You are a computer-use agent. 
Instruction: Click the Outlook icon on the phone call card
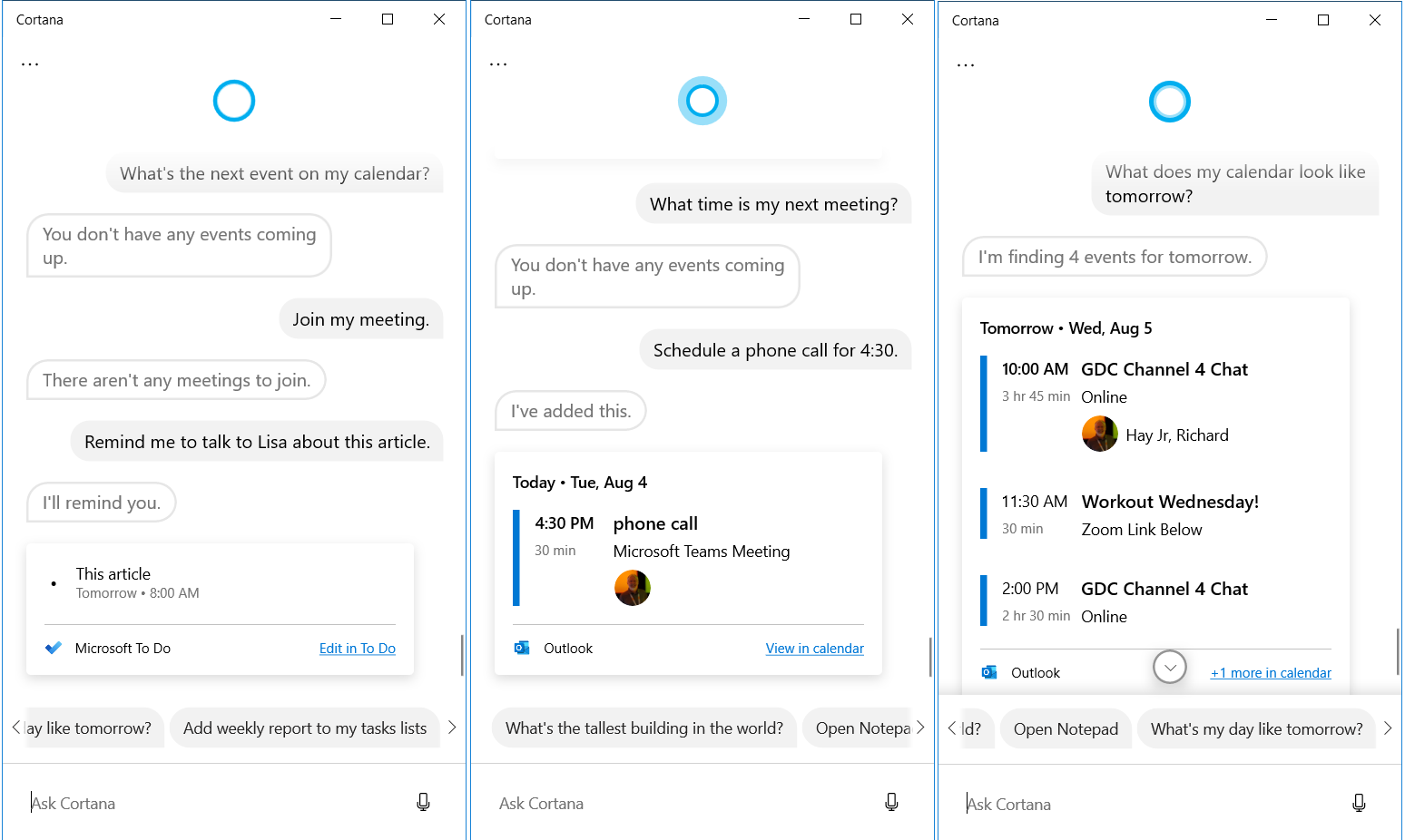[522, 648]
